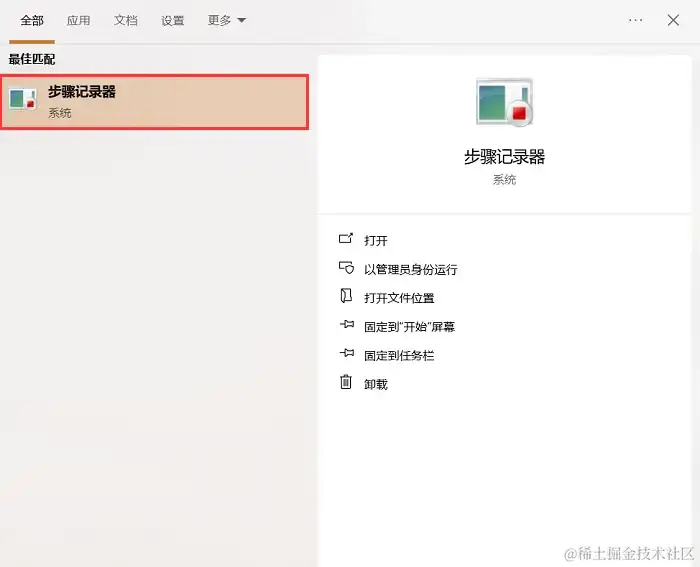The image size is (700, 567).
Task: Click the 系统 label under large icon
Action: click(x=504, y=179)
